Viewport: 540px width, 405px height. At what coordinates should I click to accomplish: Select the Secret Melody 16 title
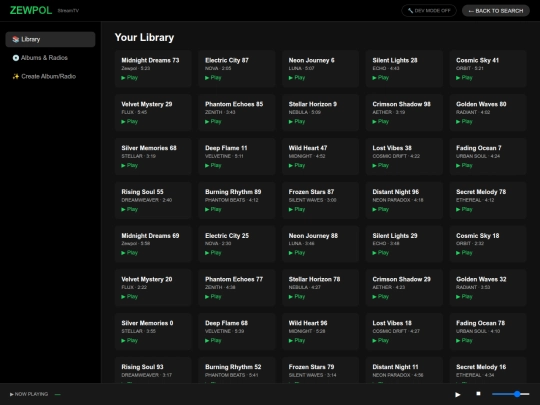coord(481,367)
